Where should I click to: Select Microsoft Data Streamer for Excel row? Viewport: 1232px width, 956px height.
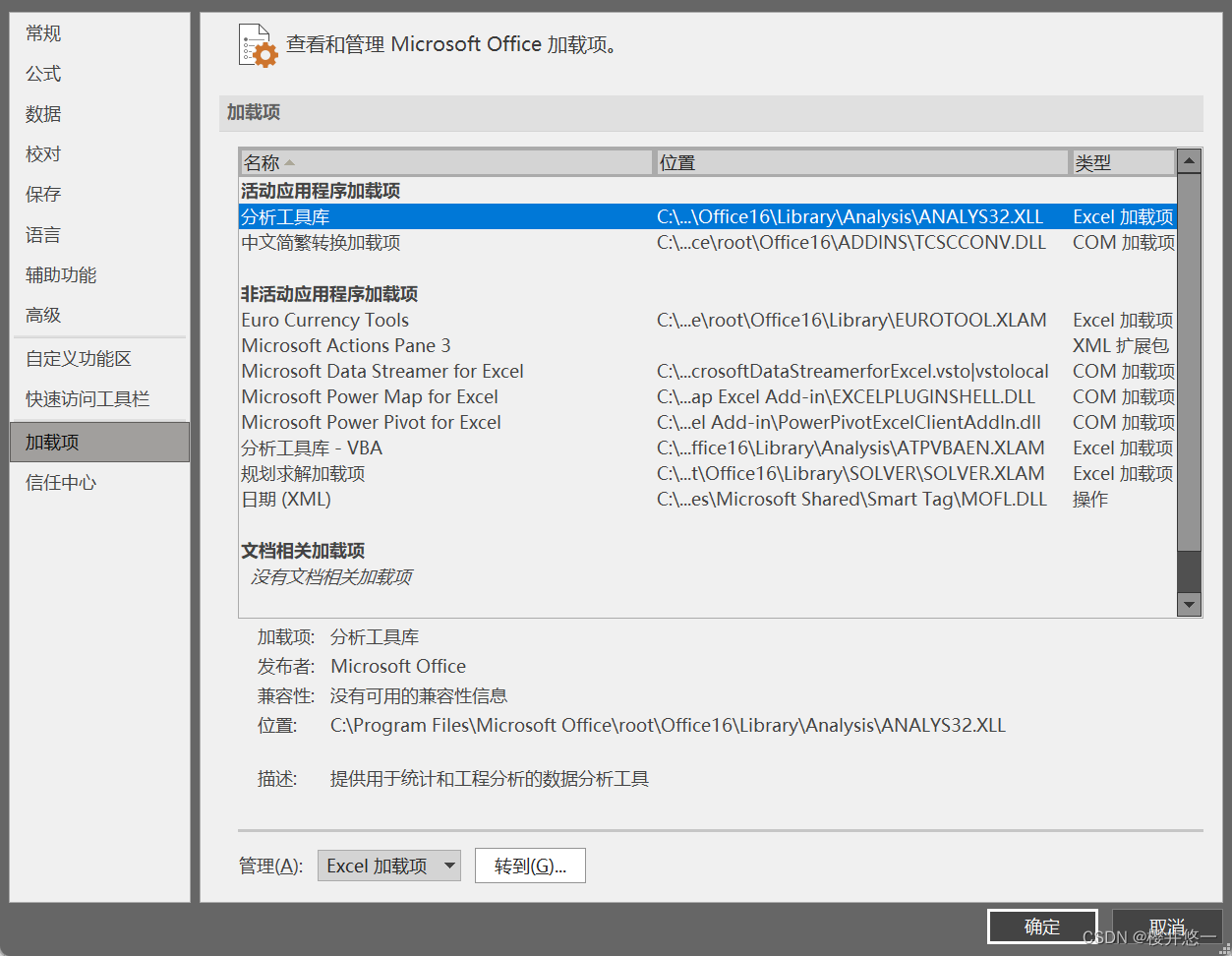point(707,371)
